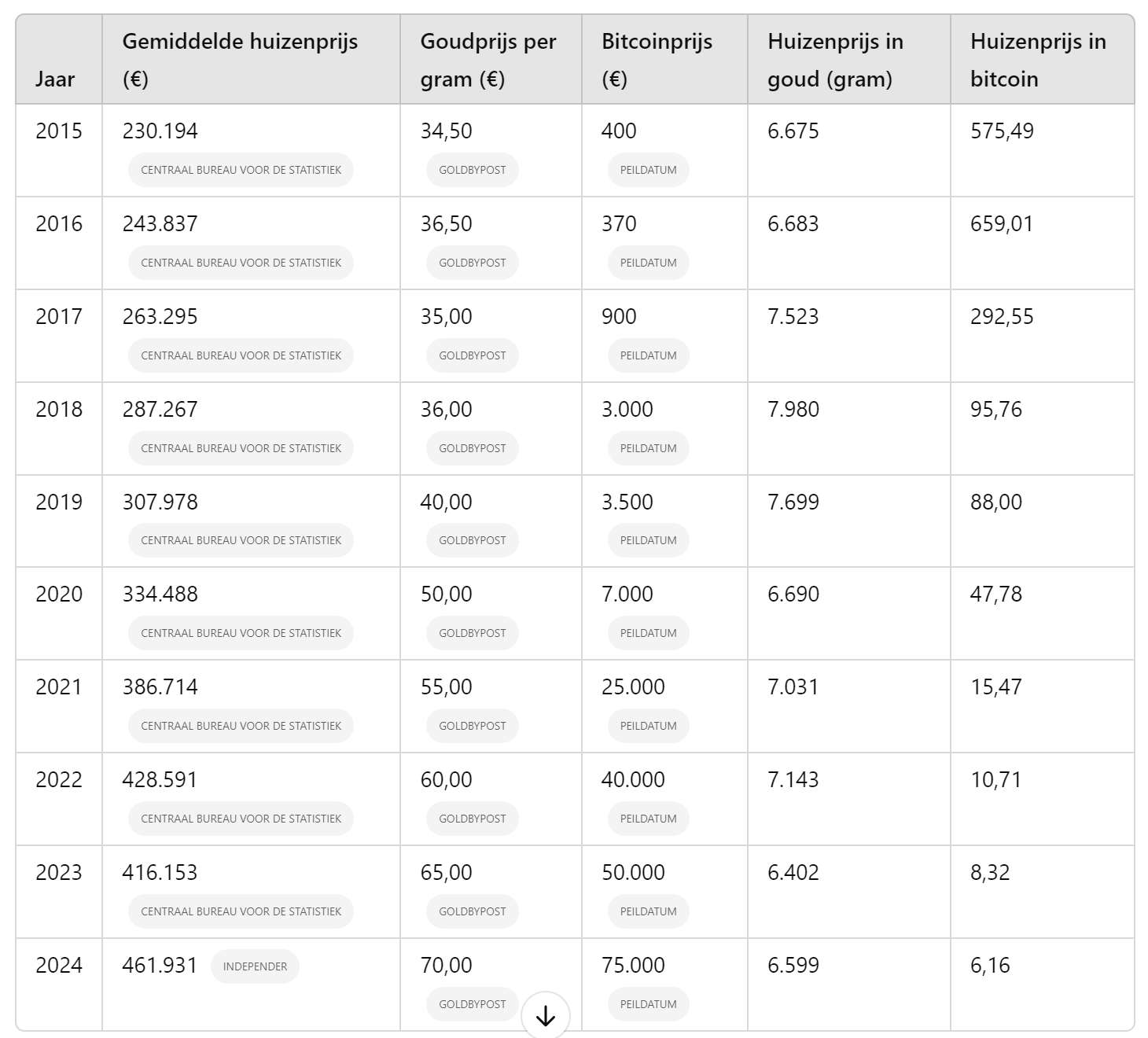Open the INDEPENDER source badge for 2024
The width and height of the screenshot is (1148, 1038).
(x=255, y=966)
